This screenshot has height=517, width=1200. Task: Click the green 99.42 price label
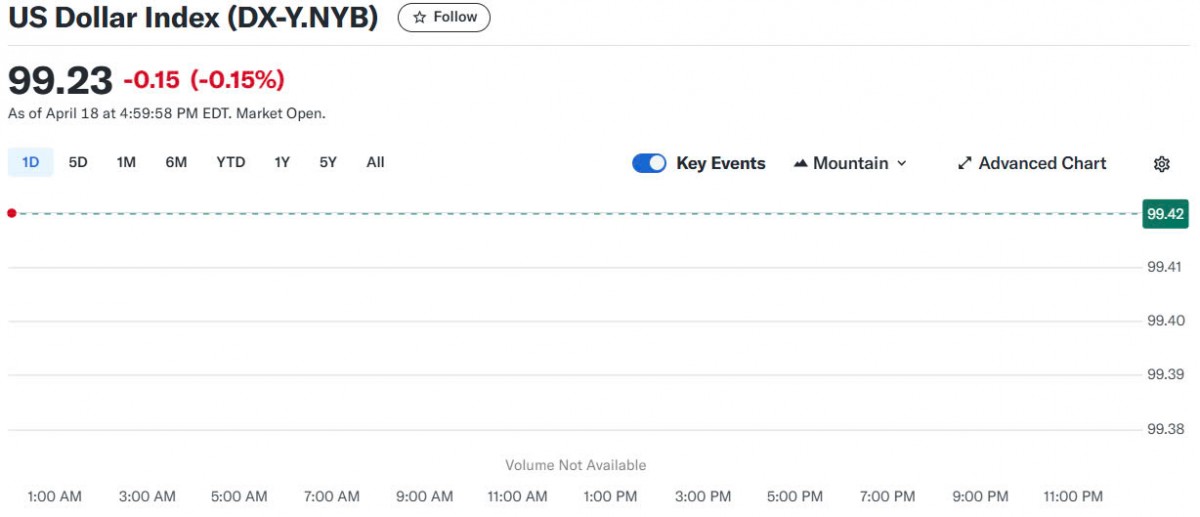[1165, 214]
